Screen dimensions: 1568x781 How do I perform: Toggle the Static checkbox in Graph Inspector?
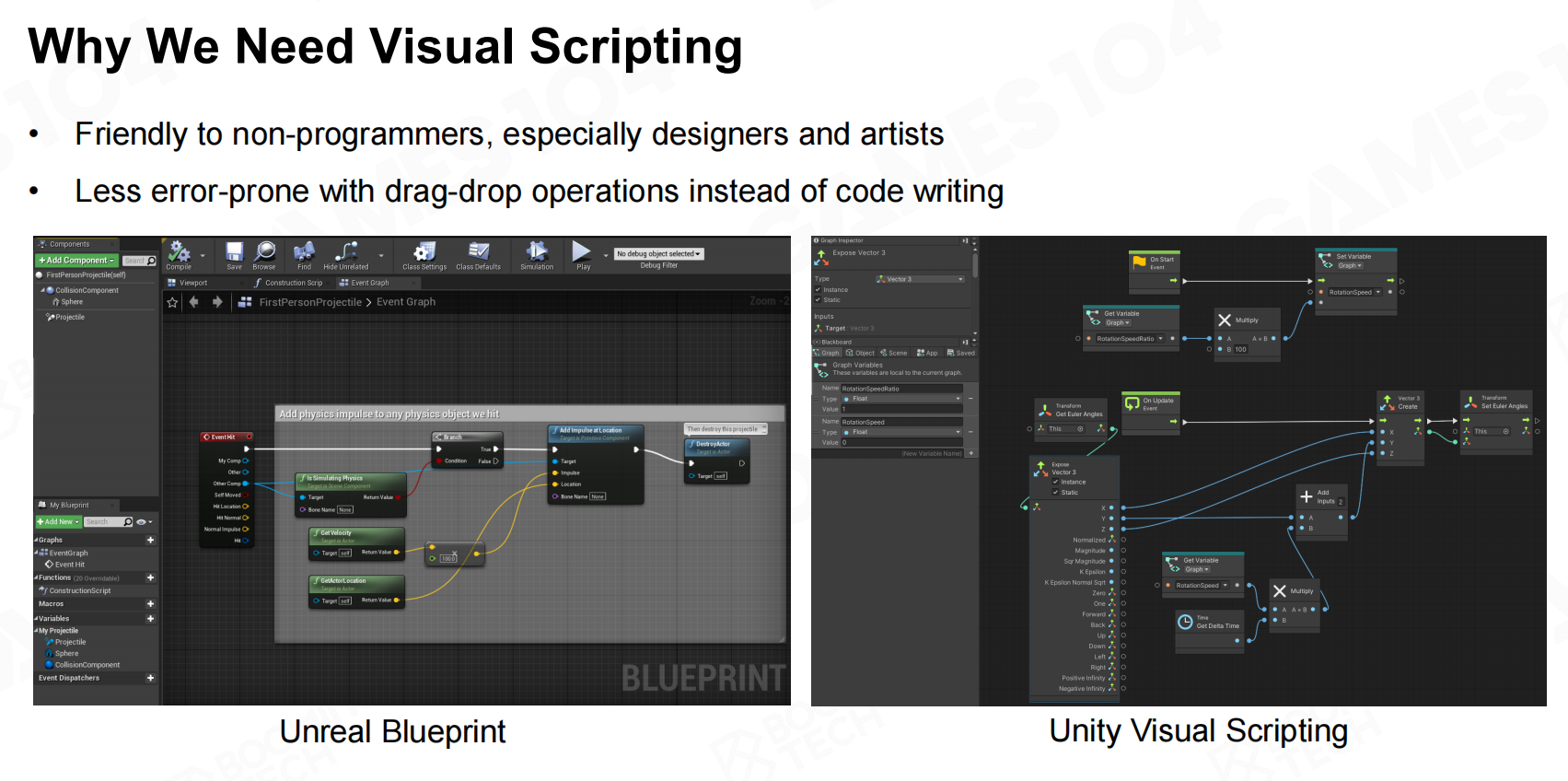[818, 299]
